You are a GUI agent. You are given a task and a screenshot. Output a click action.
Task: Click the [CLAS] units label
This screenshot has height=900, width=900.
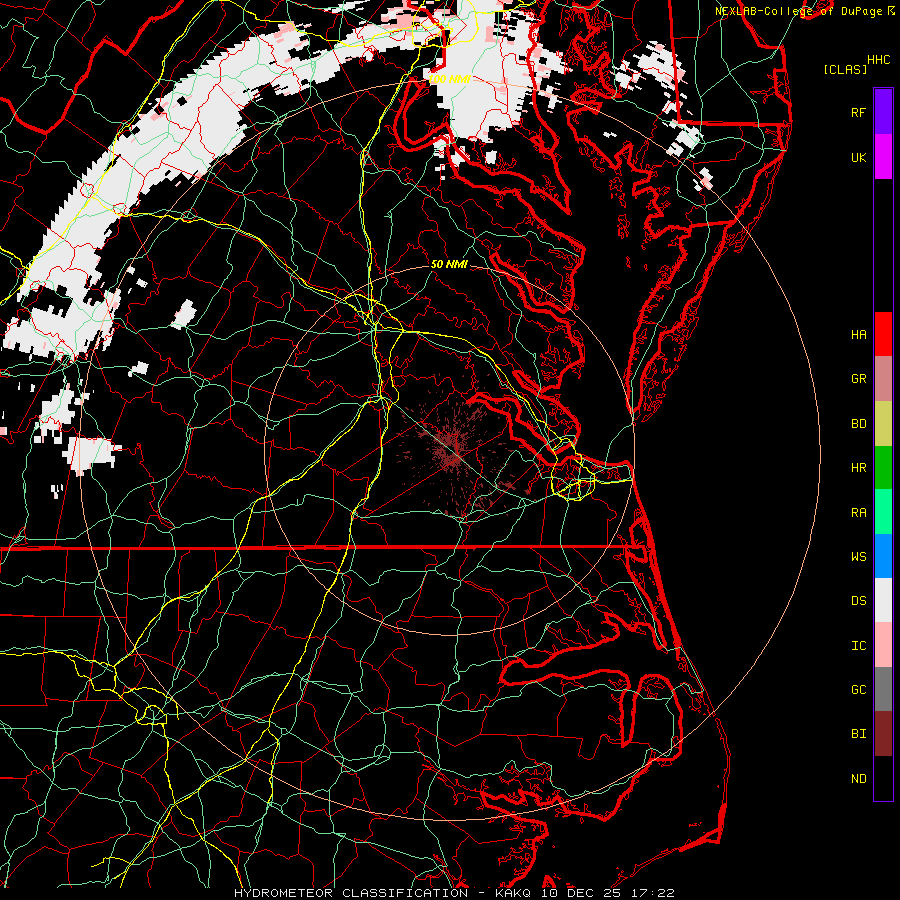pyautogui.click(x=845, y=69)
